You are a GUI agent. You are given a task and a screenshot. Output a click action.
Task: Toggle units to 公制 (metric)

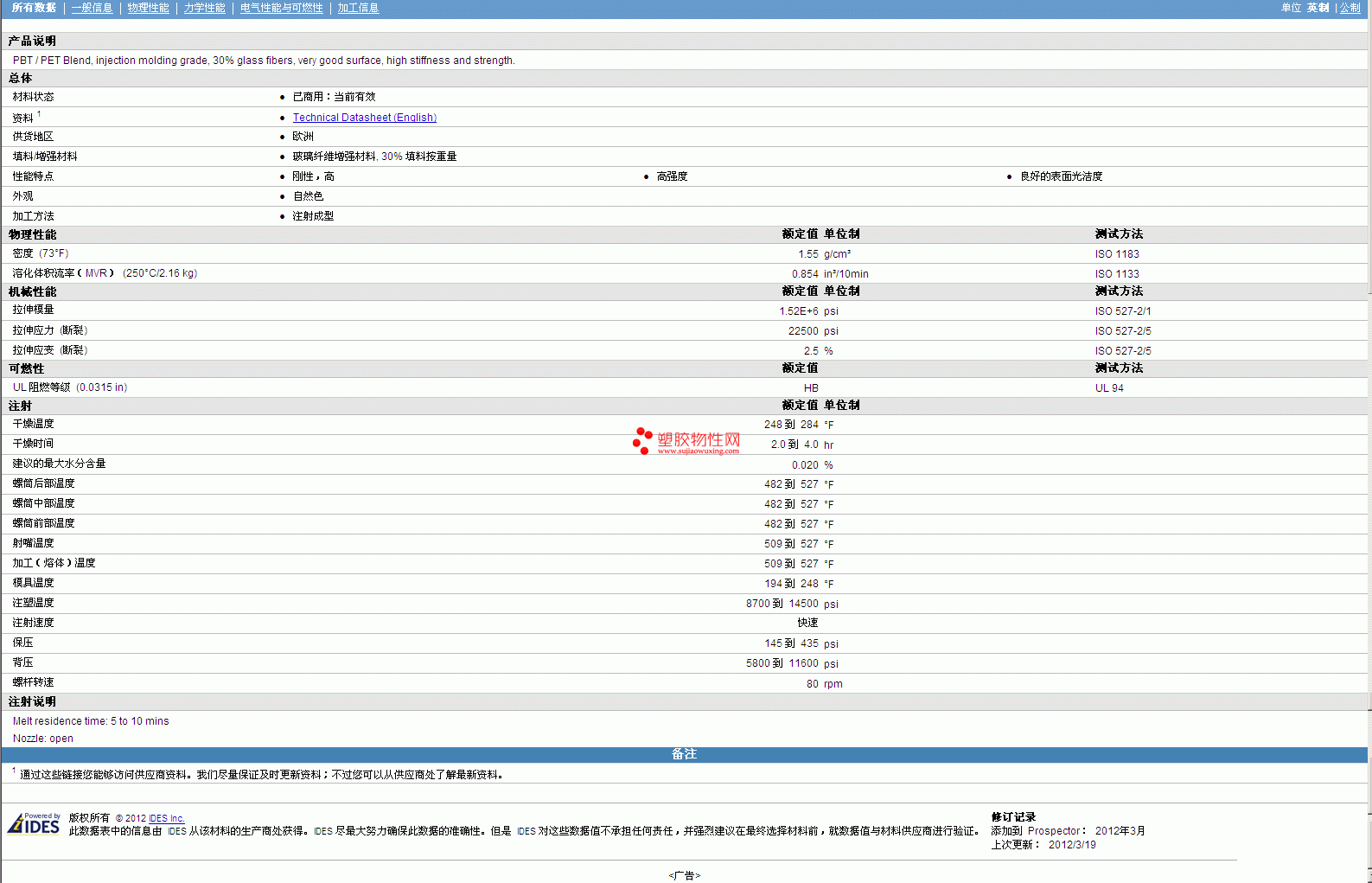point(1350,8)
